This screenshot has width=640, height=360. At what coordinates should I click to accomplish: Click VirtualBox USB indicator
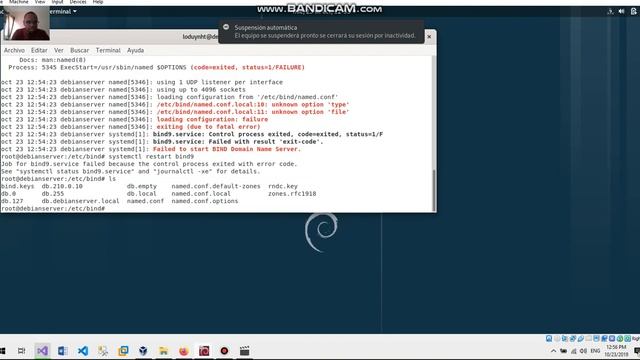coord(580,338)
